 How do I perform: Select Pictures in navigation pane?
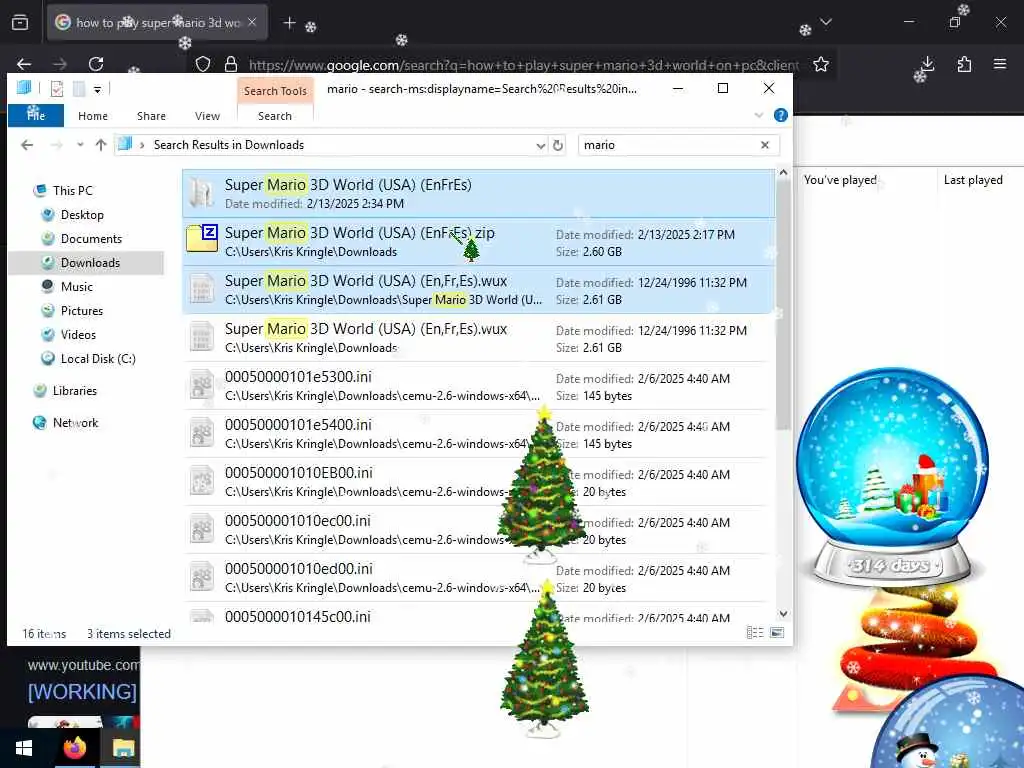[82, 311]
